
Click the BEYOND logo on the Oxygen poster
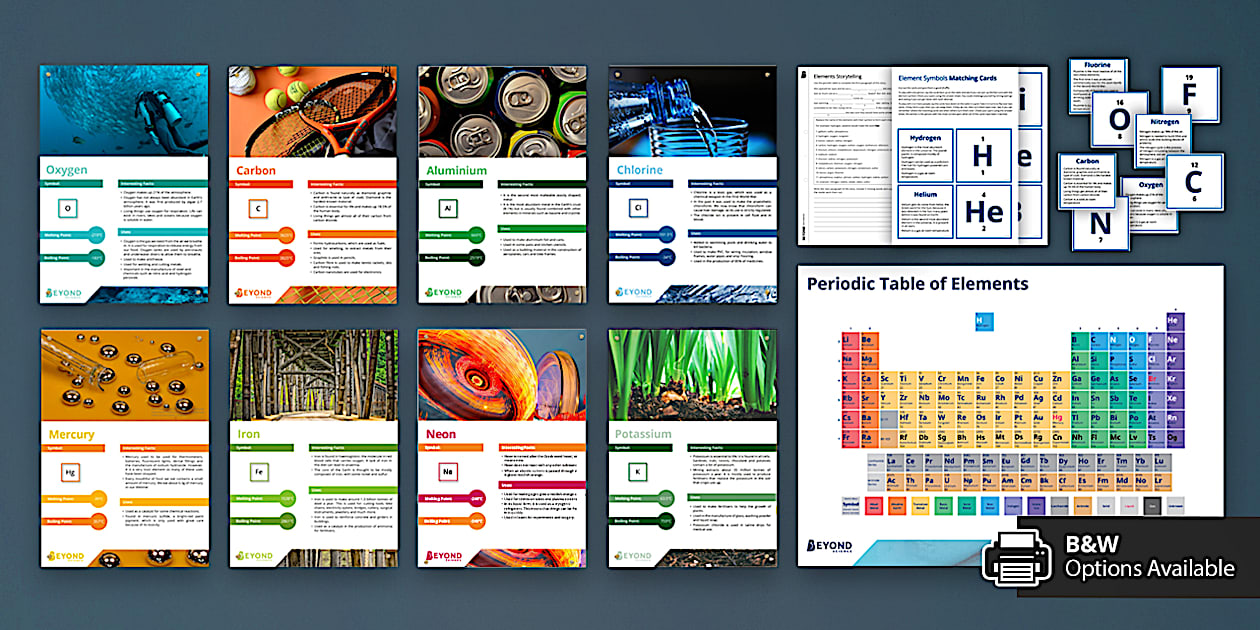(64, 292)
